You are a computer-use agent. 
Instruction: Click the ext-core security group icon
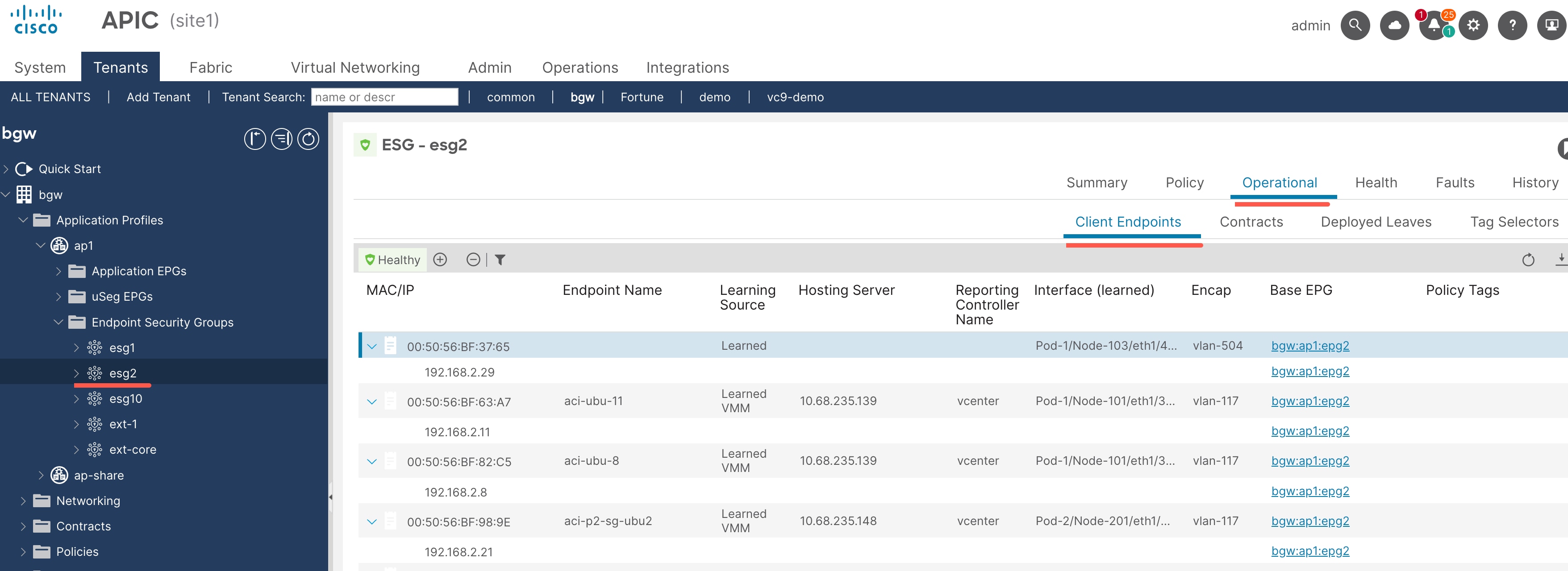[x=94, y=450]
